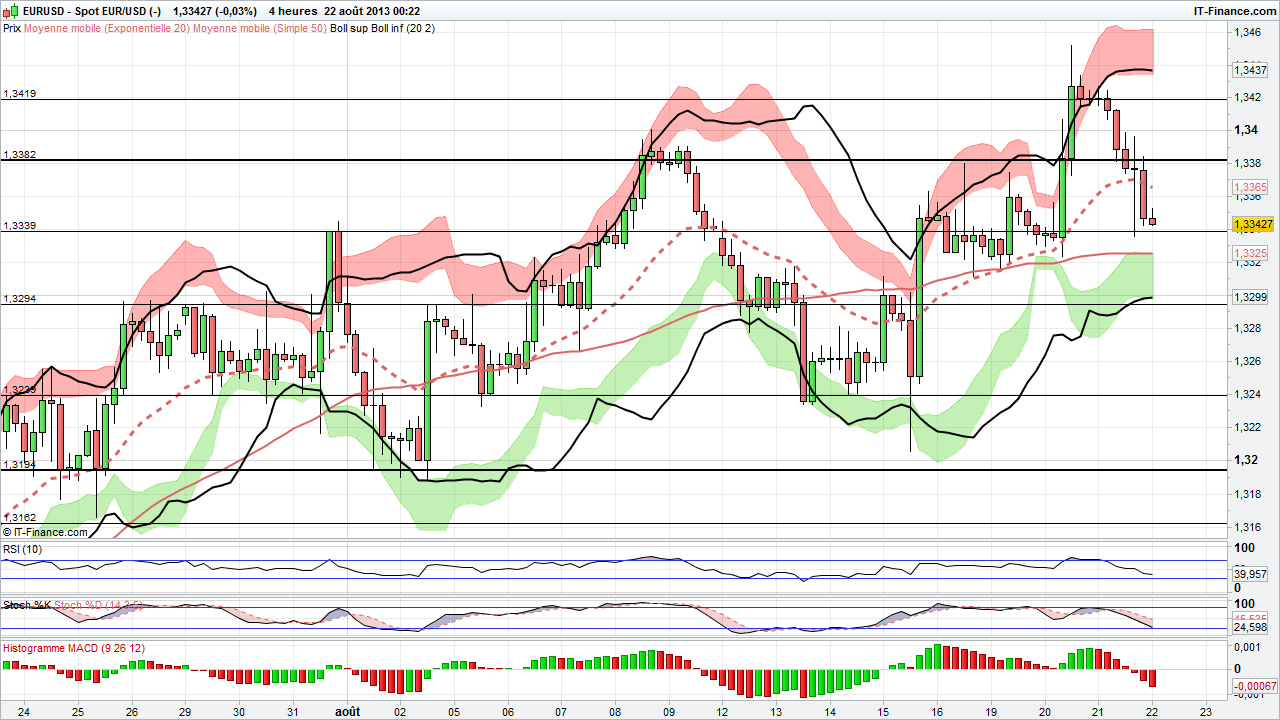Image resolution: width=1280 pixels, height=720 pixels.
Task: Click the 'août' label on the time axis
Action: pyautogui.click(x=347, y=711)
